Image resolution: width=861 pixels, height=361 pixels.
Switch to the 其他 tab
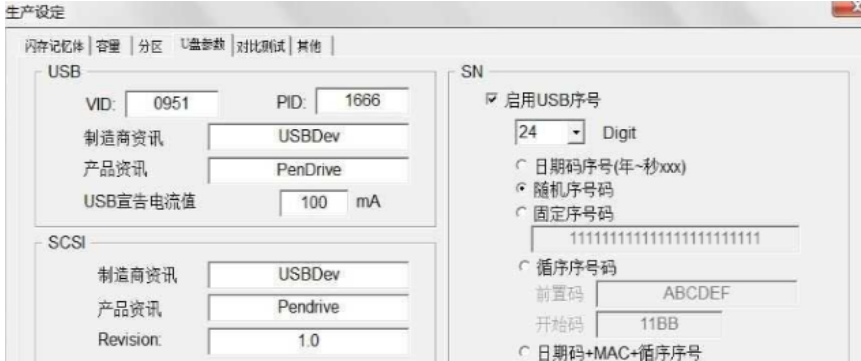309,47
